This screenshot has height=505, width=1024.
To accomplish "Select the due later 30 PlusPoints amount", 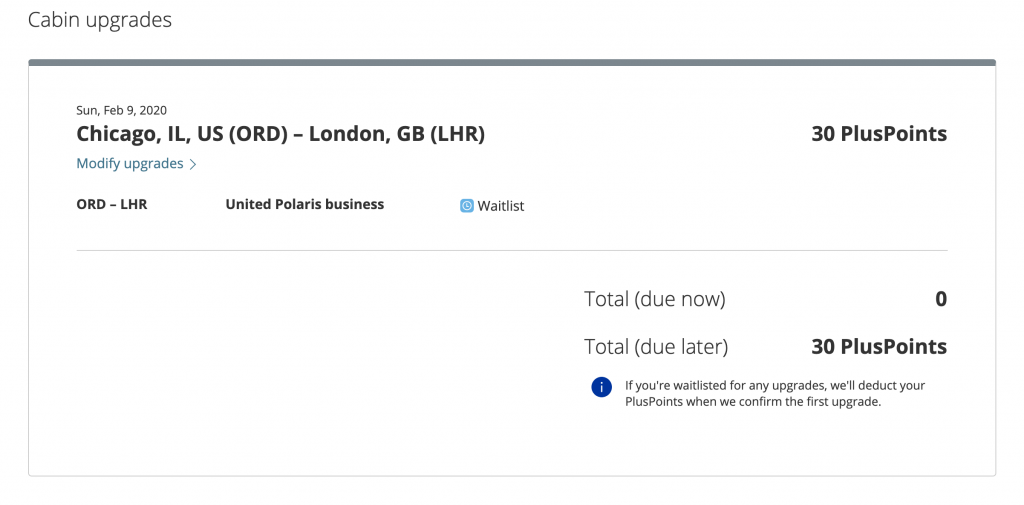I will [879, 346].
